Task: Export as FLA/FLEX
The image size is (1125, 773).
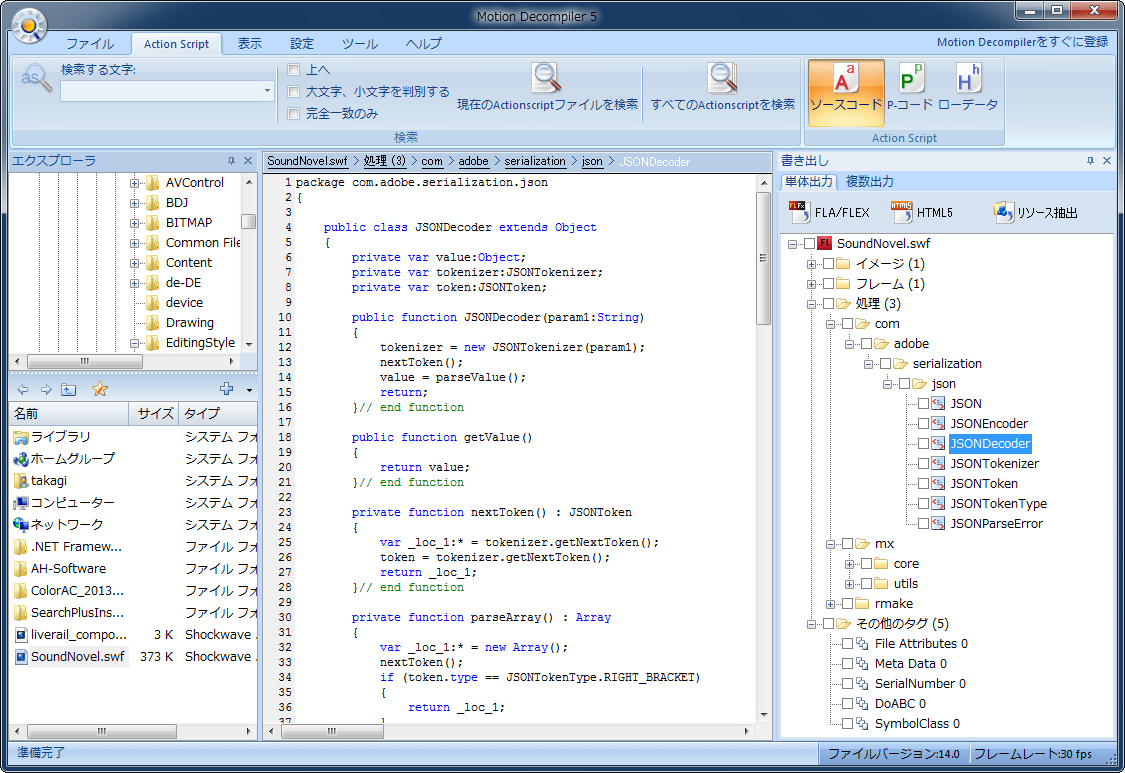Action: [x=829, y=212]
